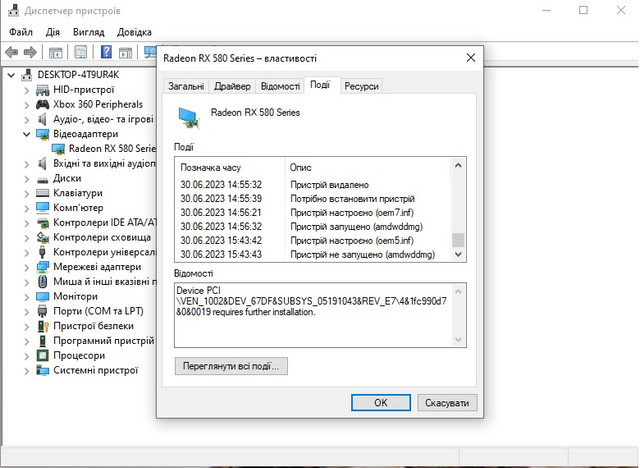
Task: Expand the Мережеві адаптери category
Action: (x=27, y=267)
